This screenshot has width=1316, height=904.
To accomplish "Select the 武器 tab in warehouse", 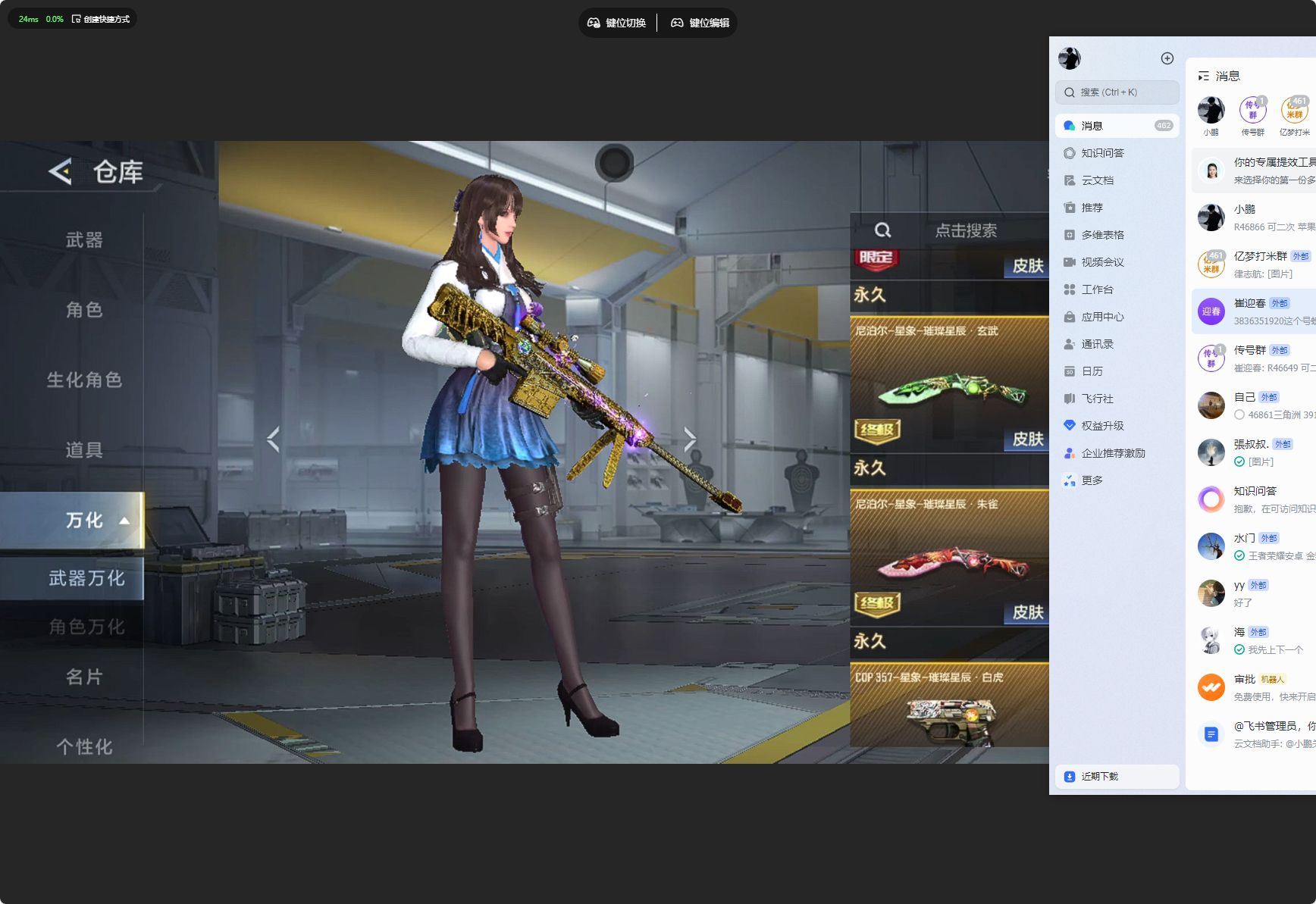I will [84, 240].
